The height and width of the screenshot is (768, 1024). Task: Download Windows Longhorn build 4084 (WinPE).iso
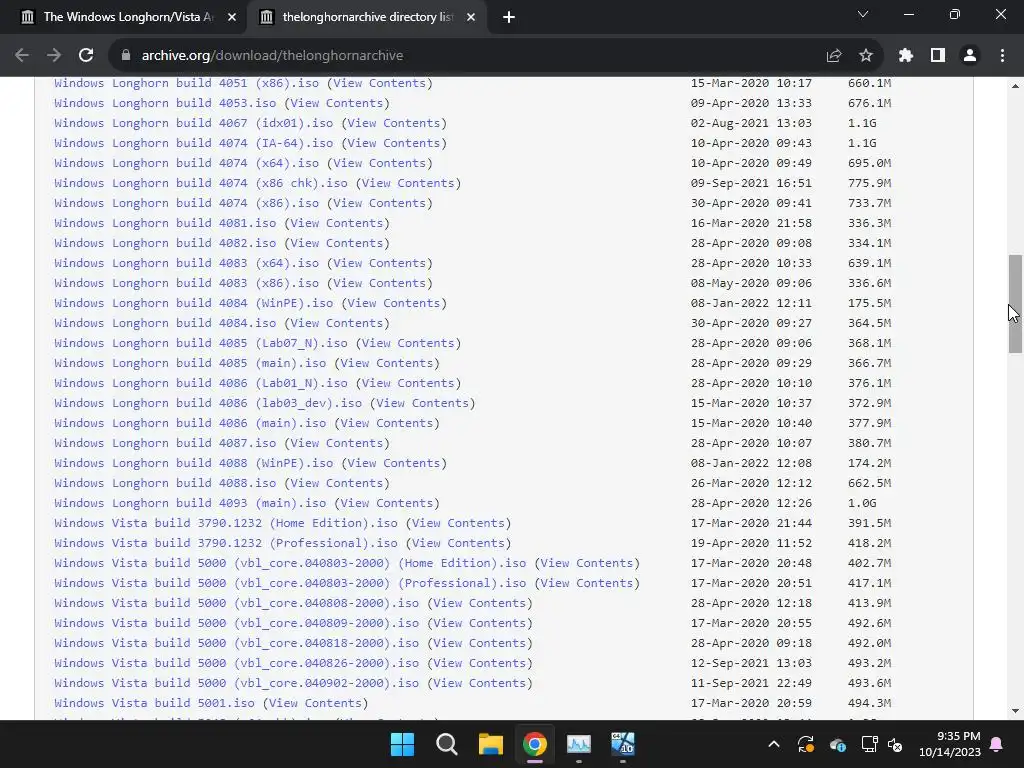(x=193, y=303)
